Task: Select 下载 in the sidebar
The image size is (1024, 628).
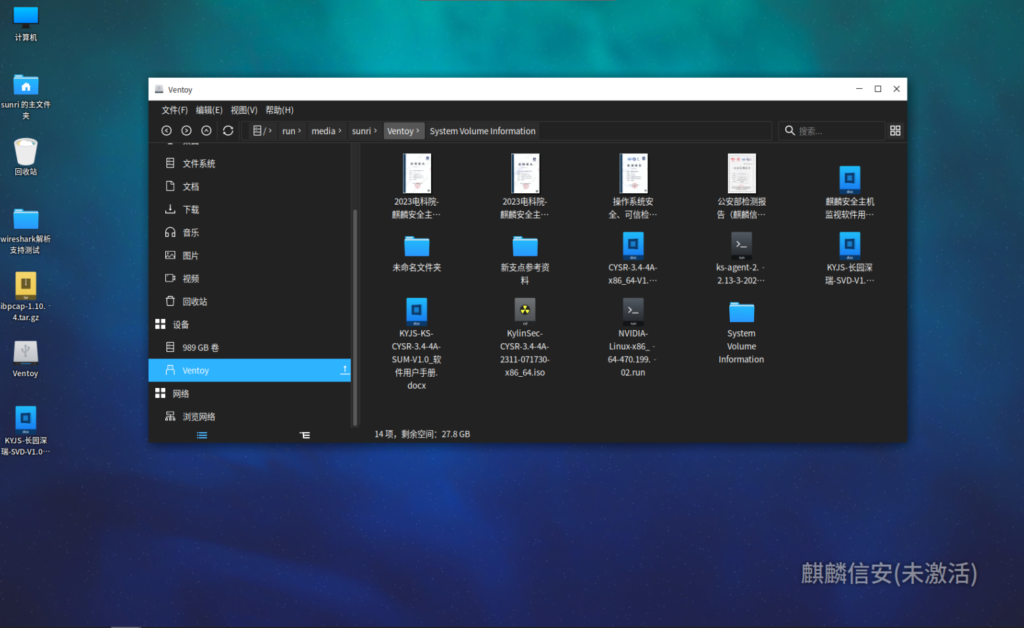Action: click(190, 209)
